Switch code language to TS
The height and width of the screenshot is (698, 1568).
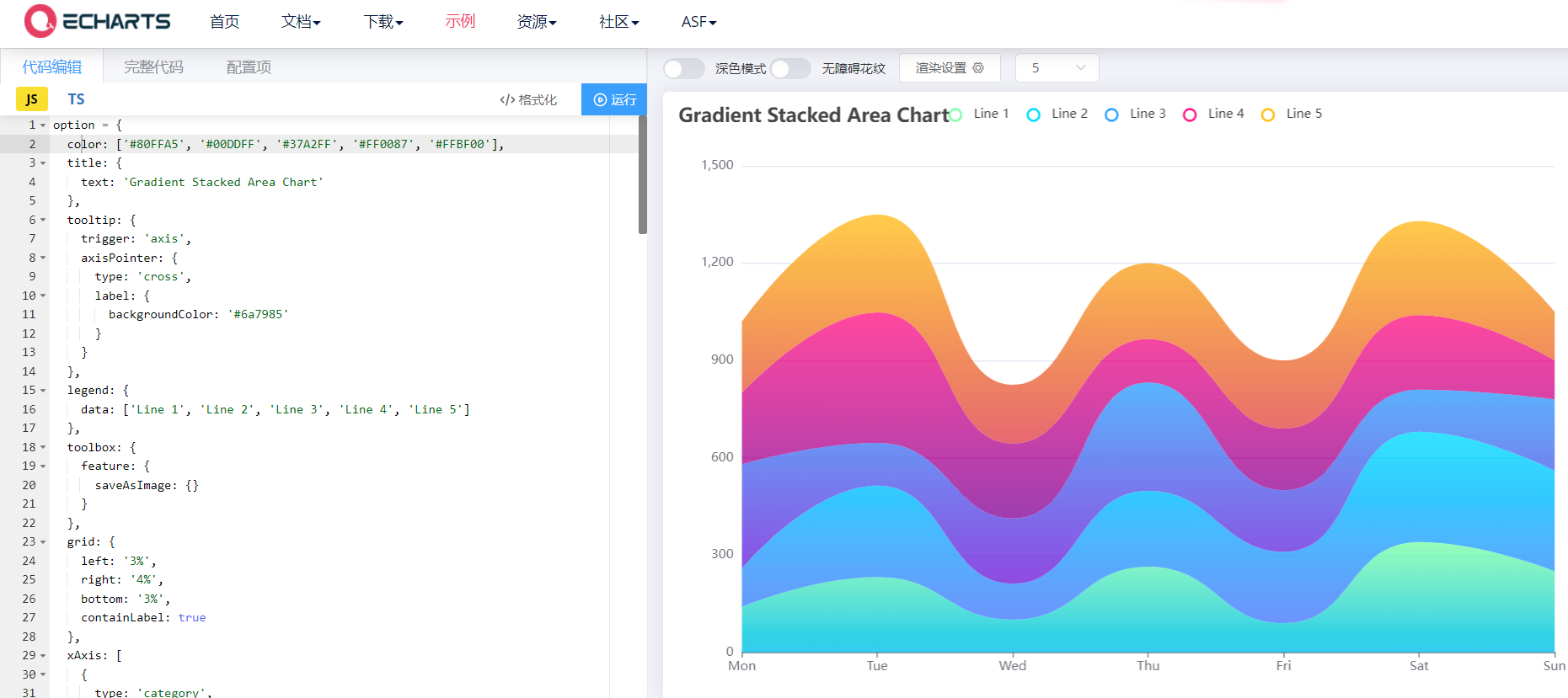pyautogui.click(x=76, y=99)
